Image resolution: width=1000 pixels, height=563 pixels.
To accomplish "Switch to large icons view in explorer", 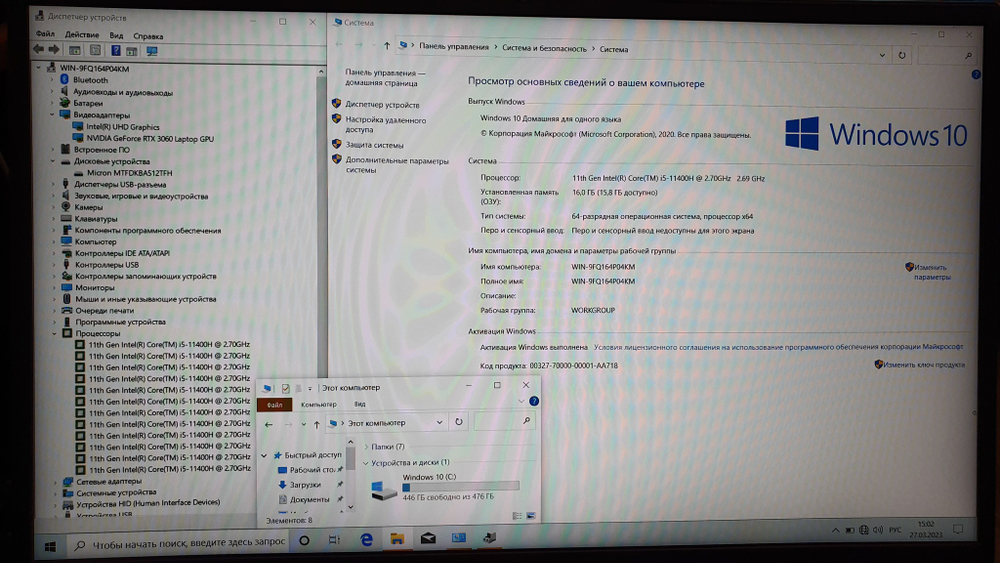I will (x=531, y=516).
